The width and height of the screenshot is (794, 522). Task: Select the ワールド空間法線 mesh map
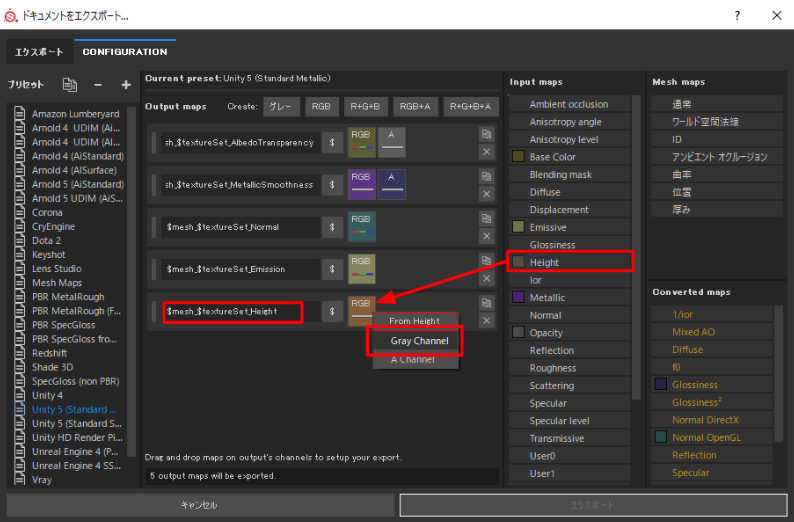pos(717,122)
